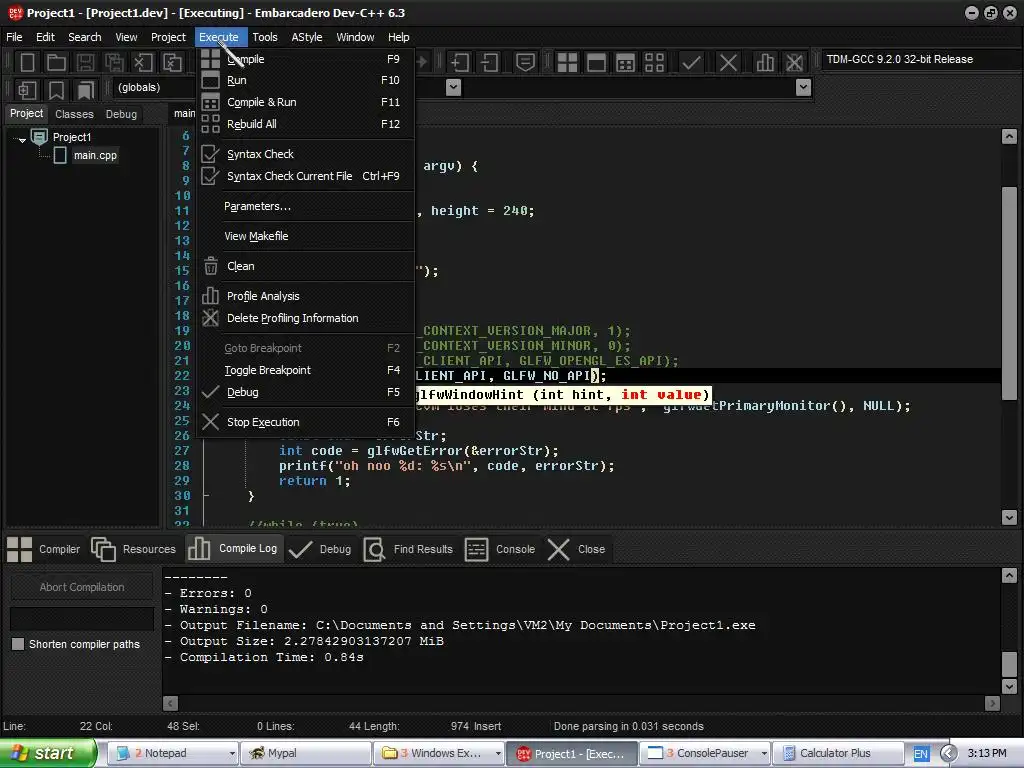Screen dimensions: 1024x768
Task: Open the Notepad taskbar group dropdown
Action: pos(232,754)
